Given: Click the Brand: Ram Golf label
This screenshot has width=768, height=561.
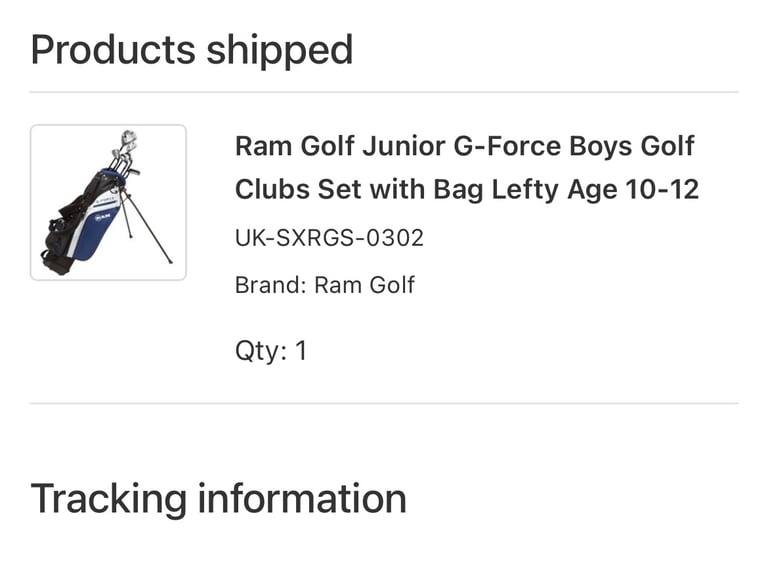Looking at the screenshot, I should tap(325, 285).
